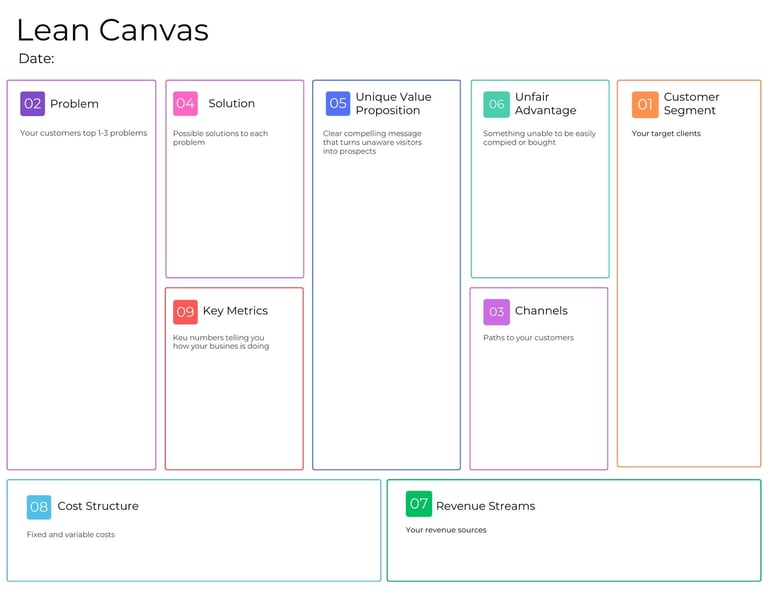Click the blue 05 badge for Unique Value Proposition
The height and width of the screenshot is (592, 768).
pos(338,104)
